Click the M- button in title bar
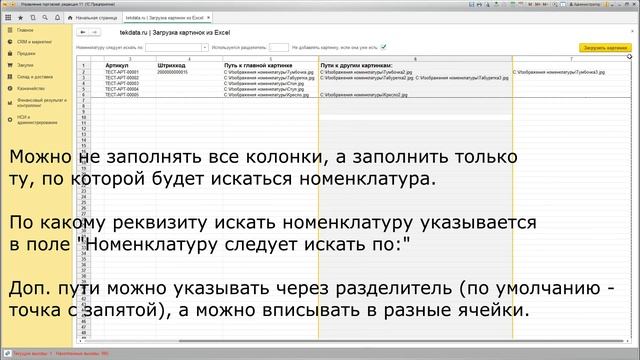 545,4
